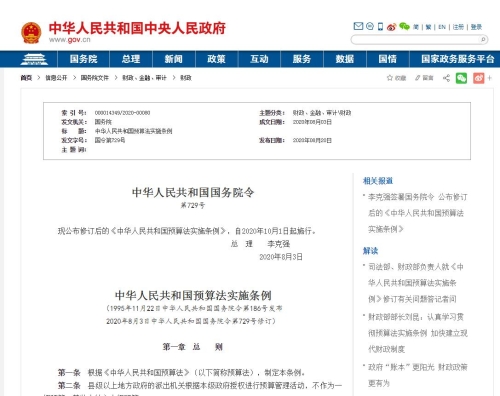Screen dimensions: 500x396
Task: Open the 政府“账本”更阳光 article link
Action: [418, 375]
